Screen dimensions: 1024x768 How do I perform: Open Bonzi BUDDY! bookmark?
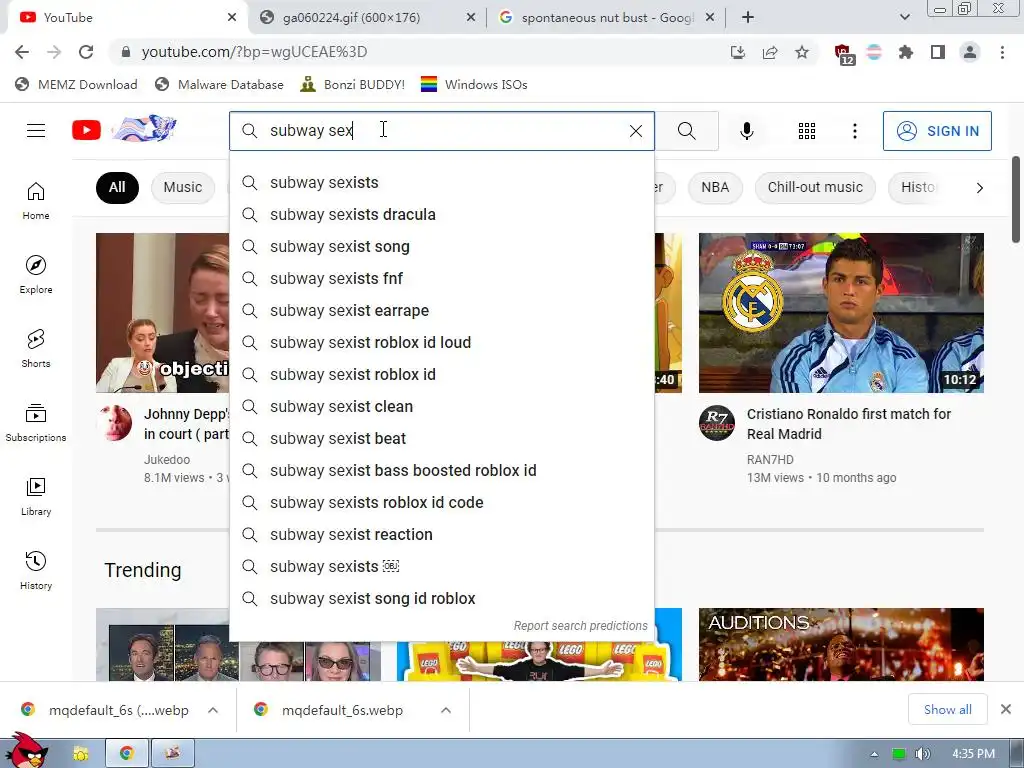tap(353, 84)
